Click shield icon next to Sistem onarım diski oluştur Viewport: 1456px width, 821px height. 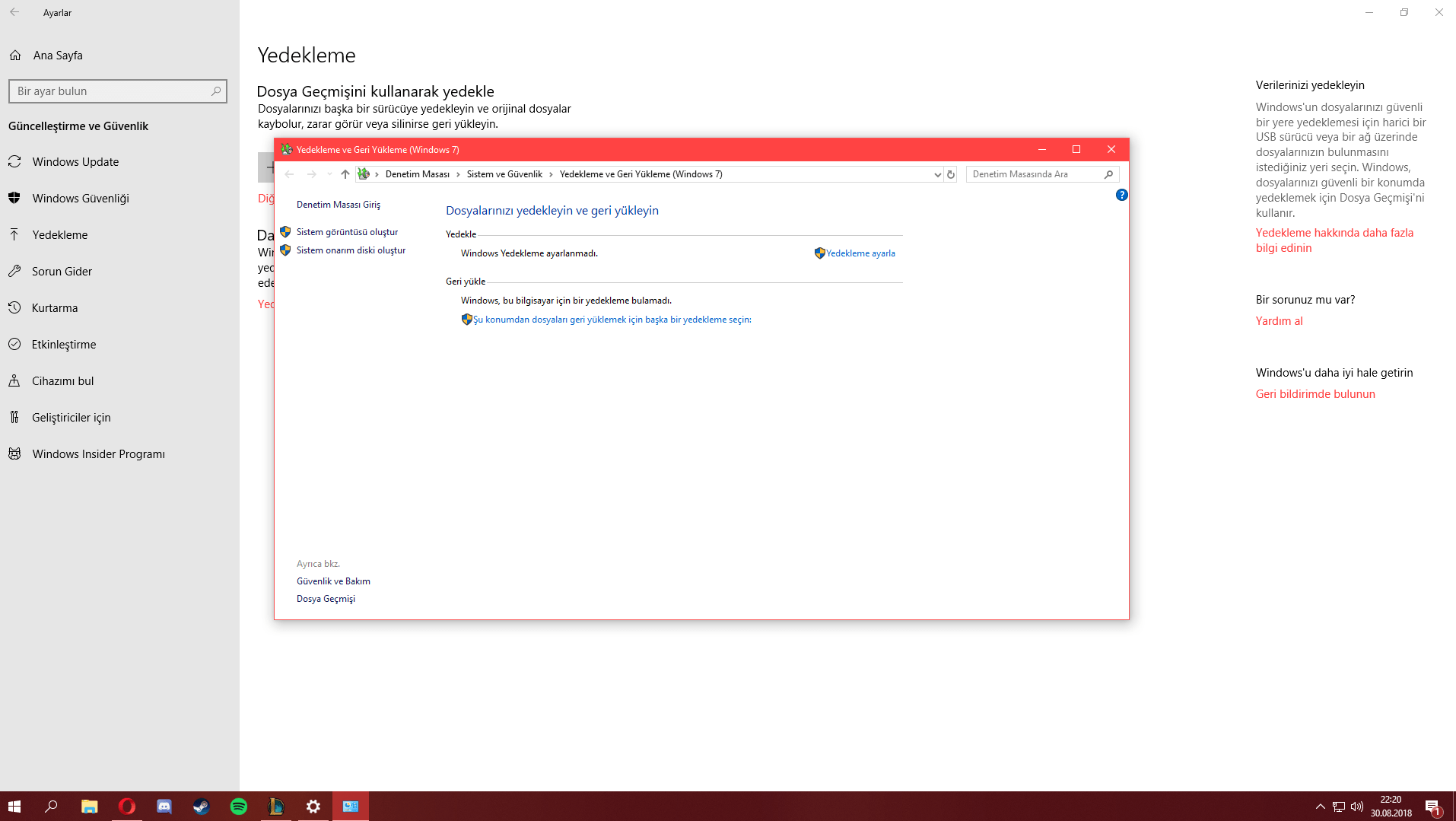pyautogui.click(x=286, y=250)
